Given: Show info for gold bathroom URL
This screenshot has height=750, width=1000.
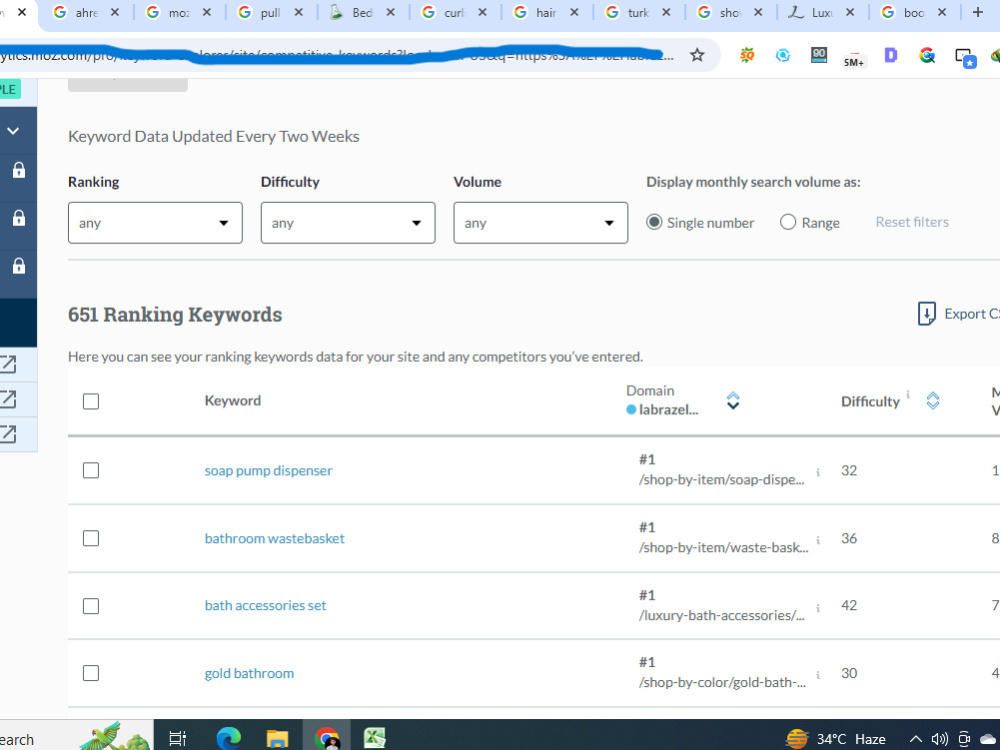Looking at the screenshot, I should (x=818, y=675).
